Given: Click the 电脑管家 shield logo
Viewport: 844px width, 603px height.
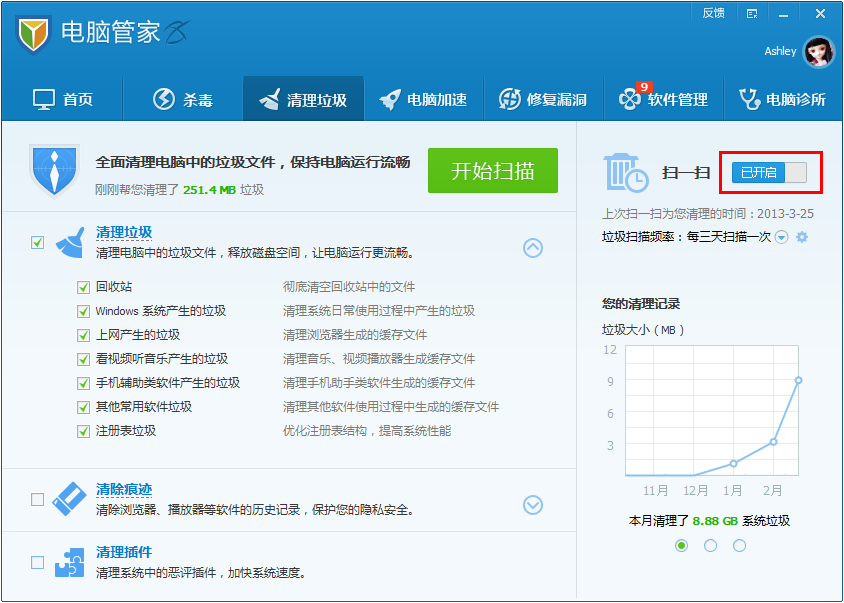Looking at the screenshot, I should [34, 34].
